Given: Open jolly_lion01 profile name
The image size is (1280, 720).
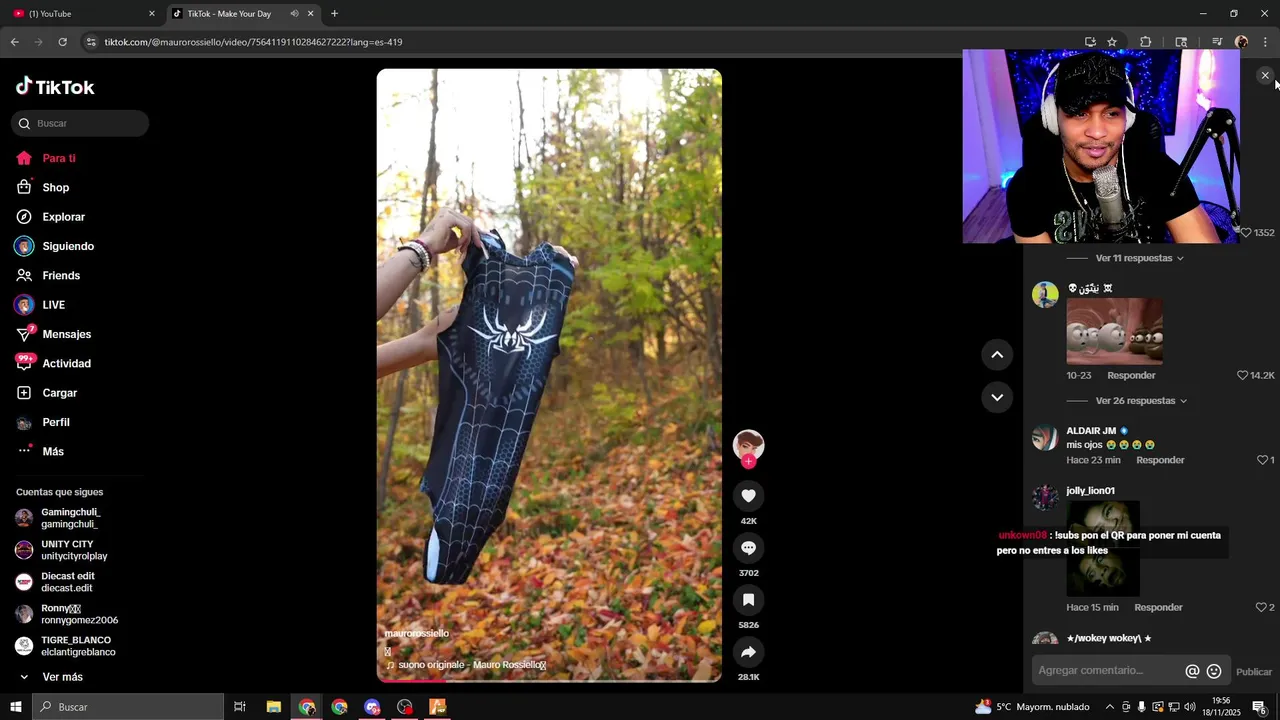Looking at the screenshot, I should pyautogui.click(x=1090, y=491).
